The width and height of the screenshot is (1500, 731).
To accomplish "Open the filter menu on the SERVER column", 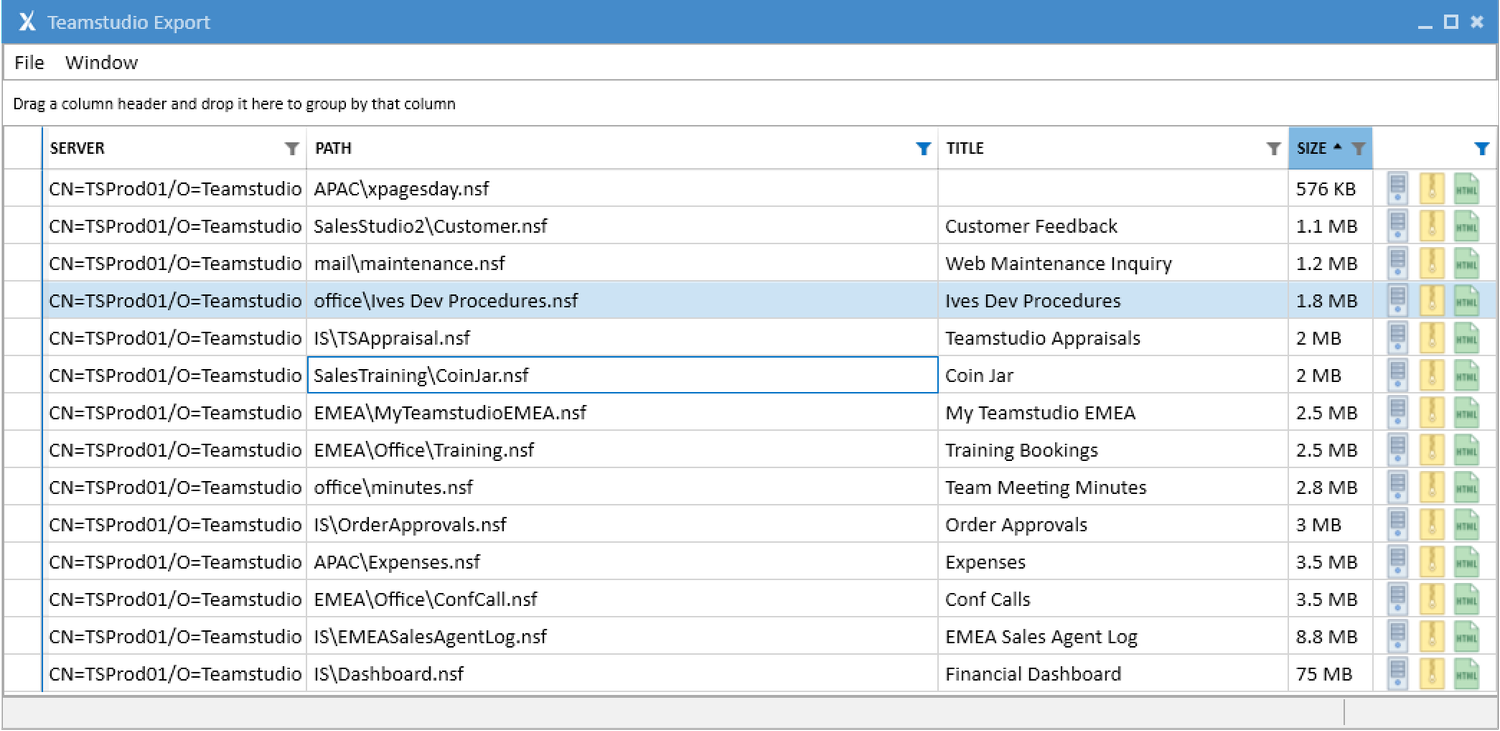I will coord(291,148).
